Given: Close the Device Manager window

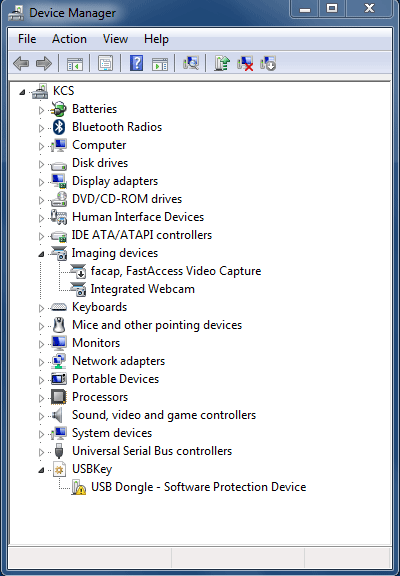Looking at the screenshot, I should (x=370, y=8).
